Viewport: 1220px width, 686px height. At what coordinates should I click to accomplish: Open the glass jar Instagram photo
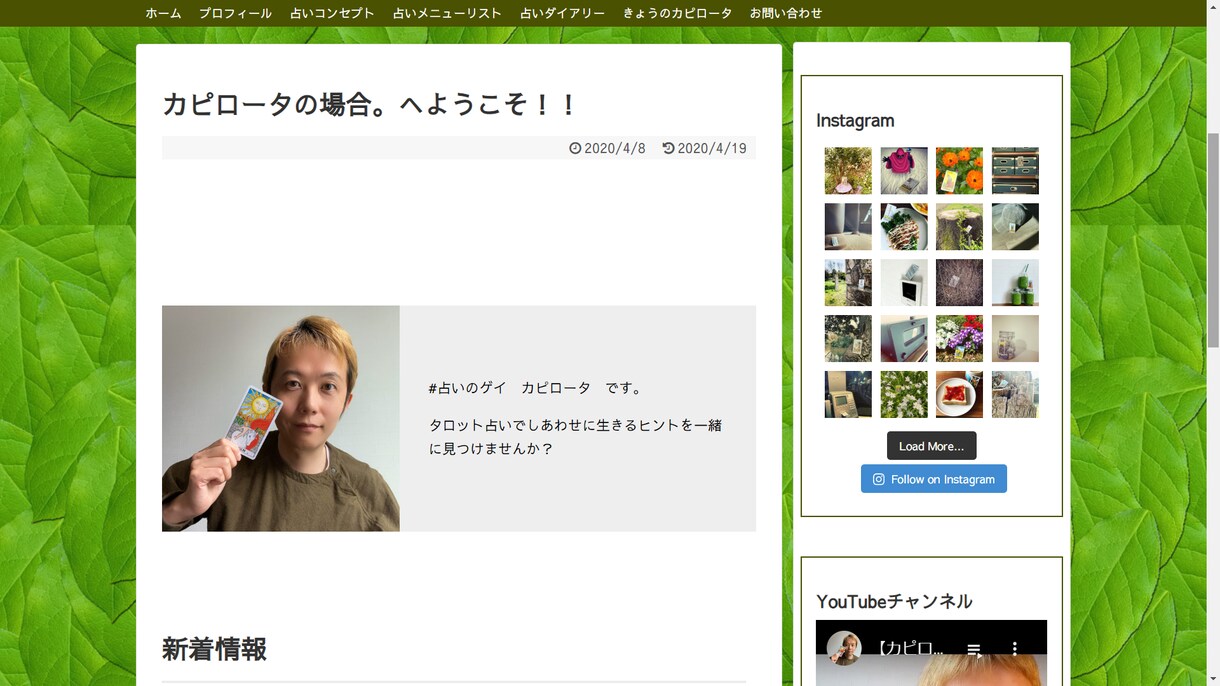click(x=1015, y=339)
